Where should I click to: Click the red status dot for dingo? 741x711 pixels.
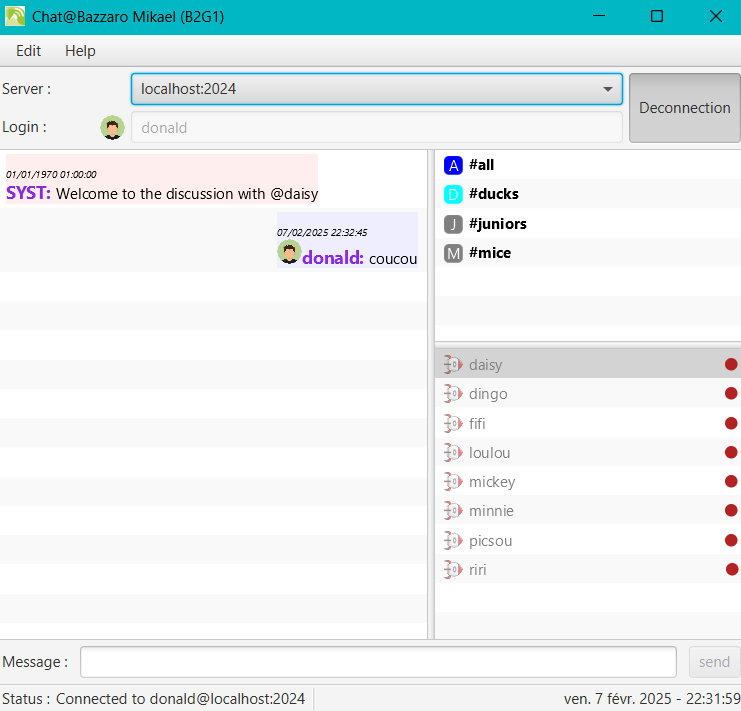(x=731, y=394)
